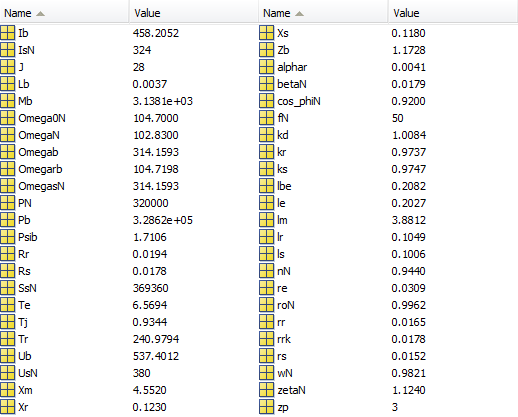
Task: Click the Ib variable matrix icon
Action: [8, 33]
